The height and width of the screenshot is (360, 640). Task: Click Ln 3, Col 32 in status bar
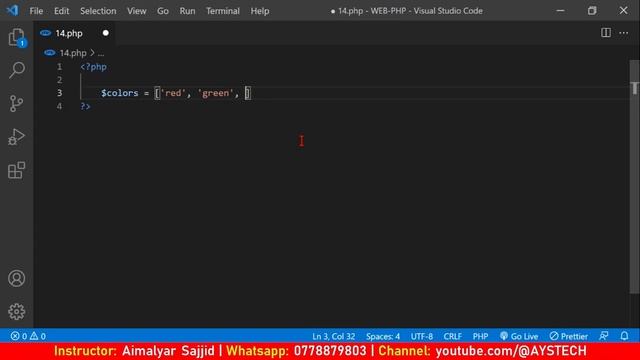point(333,336)
